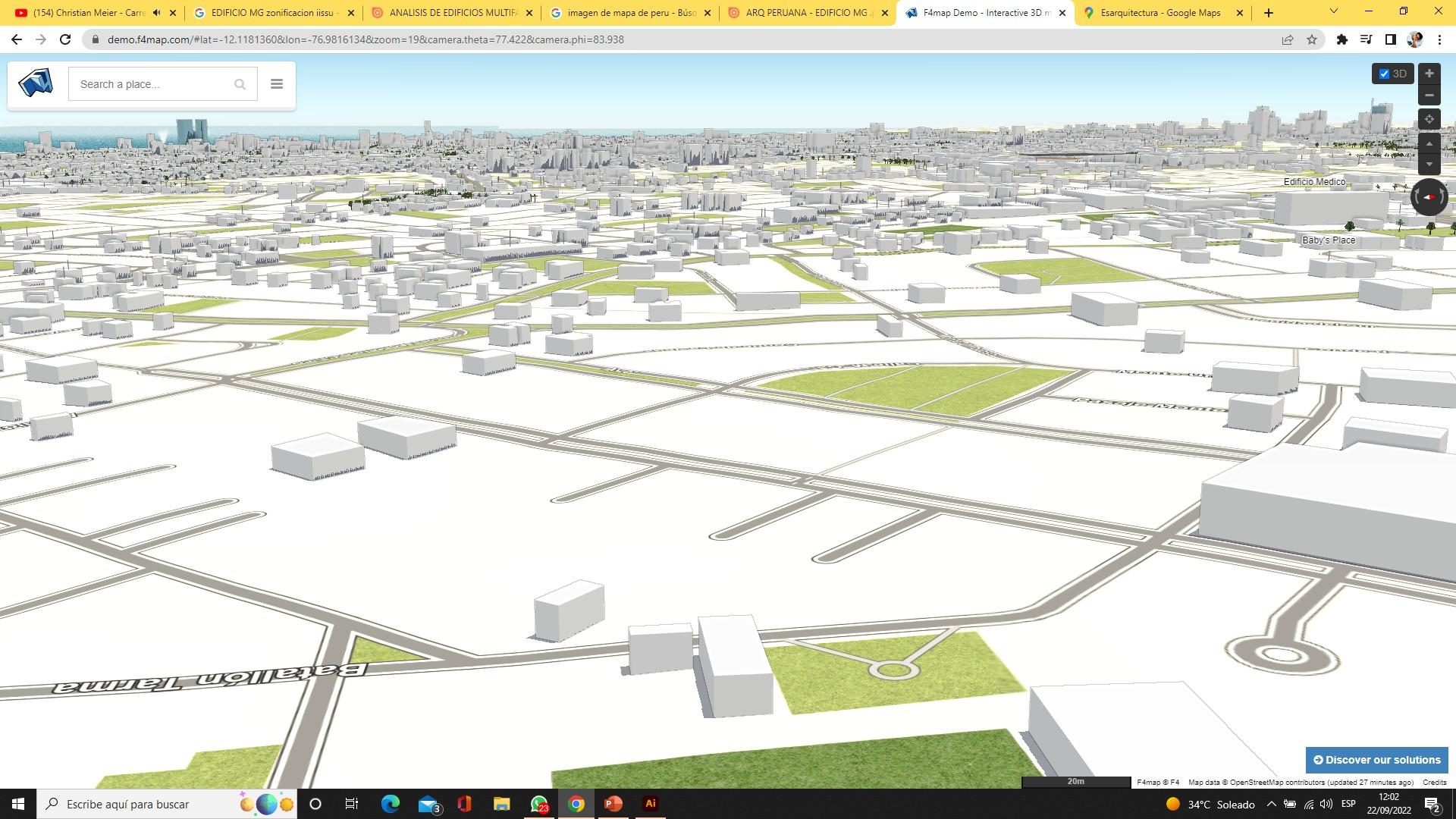Open the hamburger menu beside search
This screenshot has width=1456, height=819.
pos(277,84)
